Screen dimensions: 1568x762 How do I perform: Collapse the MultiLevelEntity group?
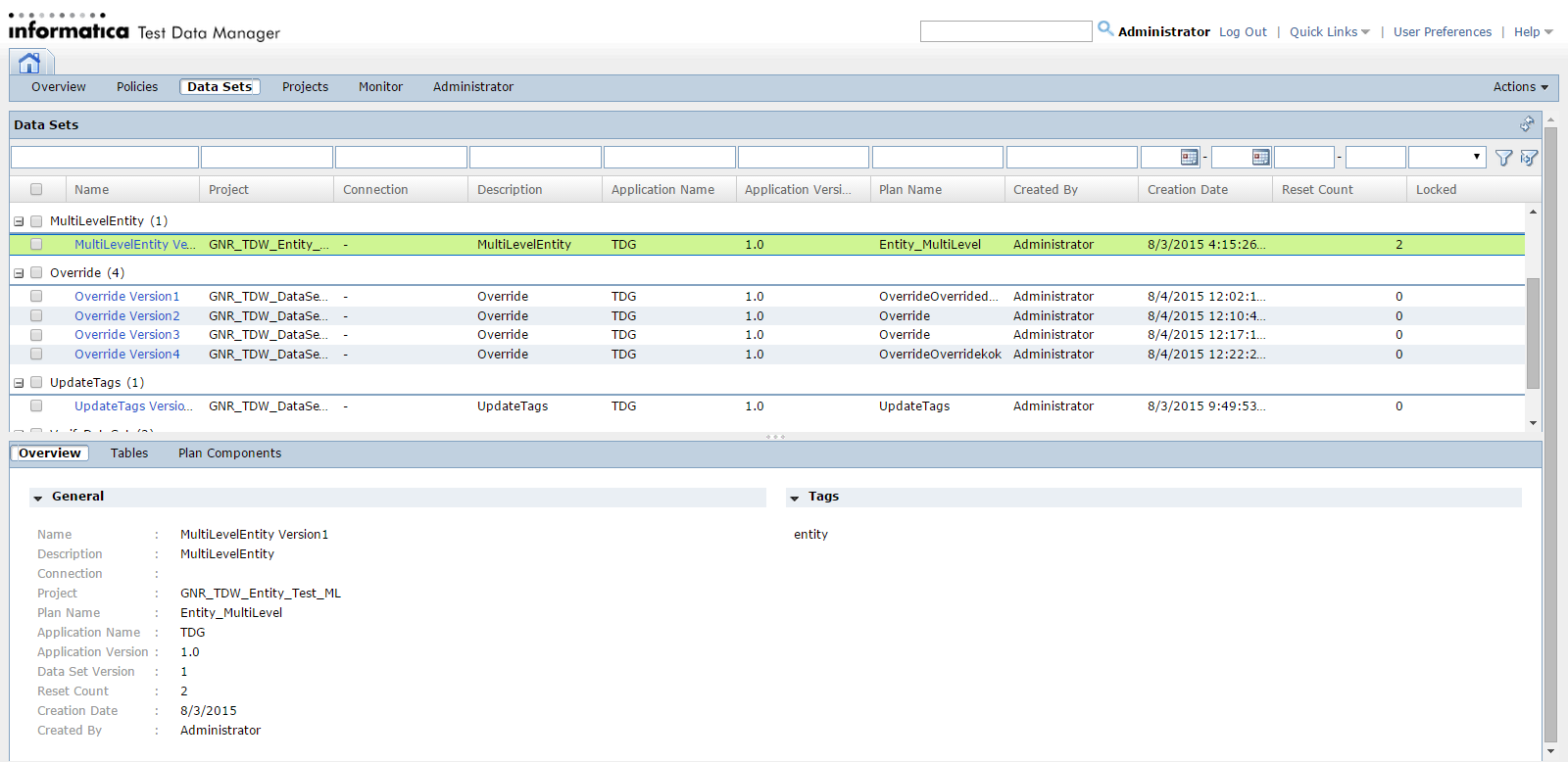pos(19,221)
